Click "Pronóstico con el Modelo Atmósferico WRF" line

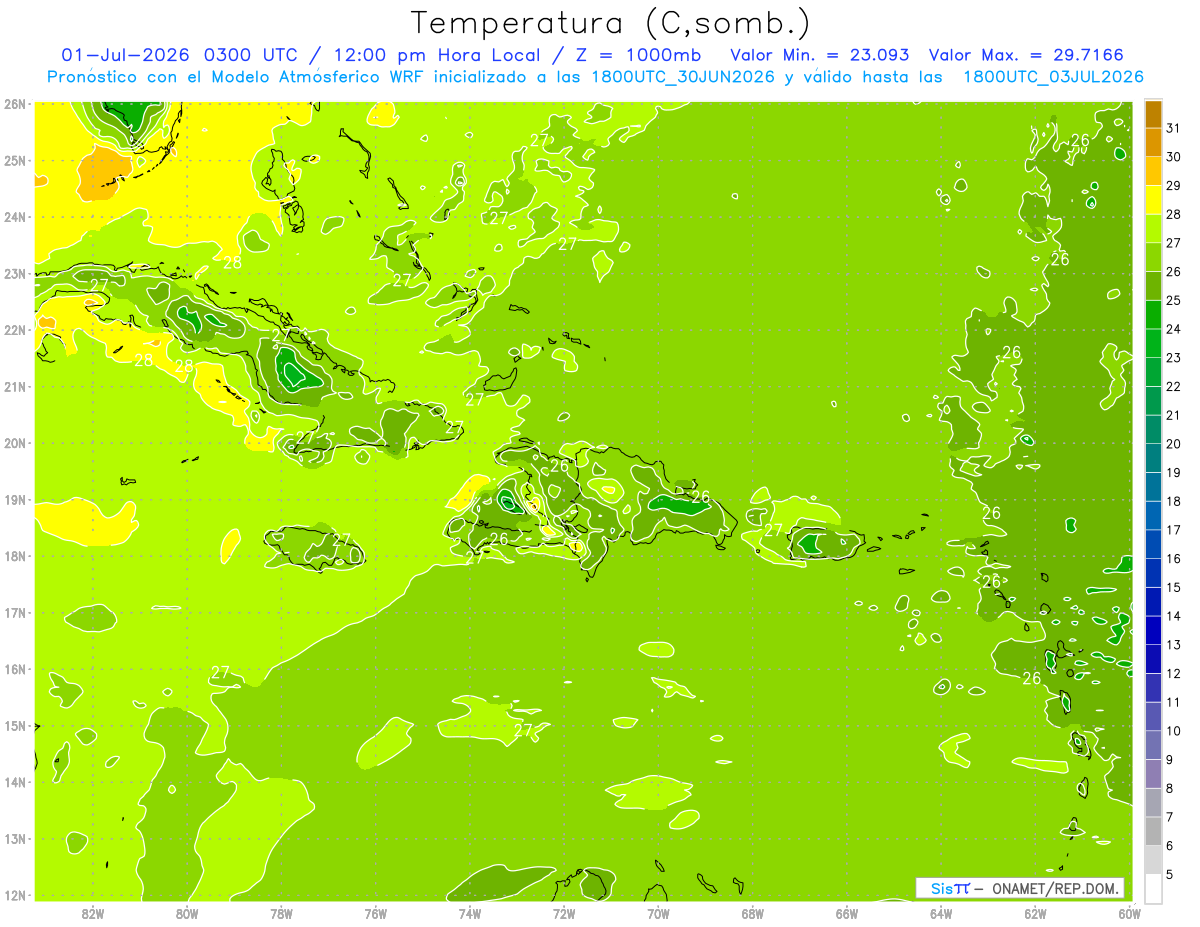click(x=236, y=76)
